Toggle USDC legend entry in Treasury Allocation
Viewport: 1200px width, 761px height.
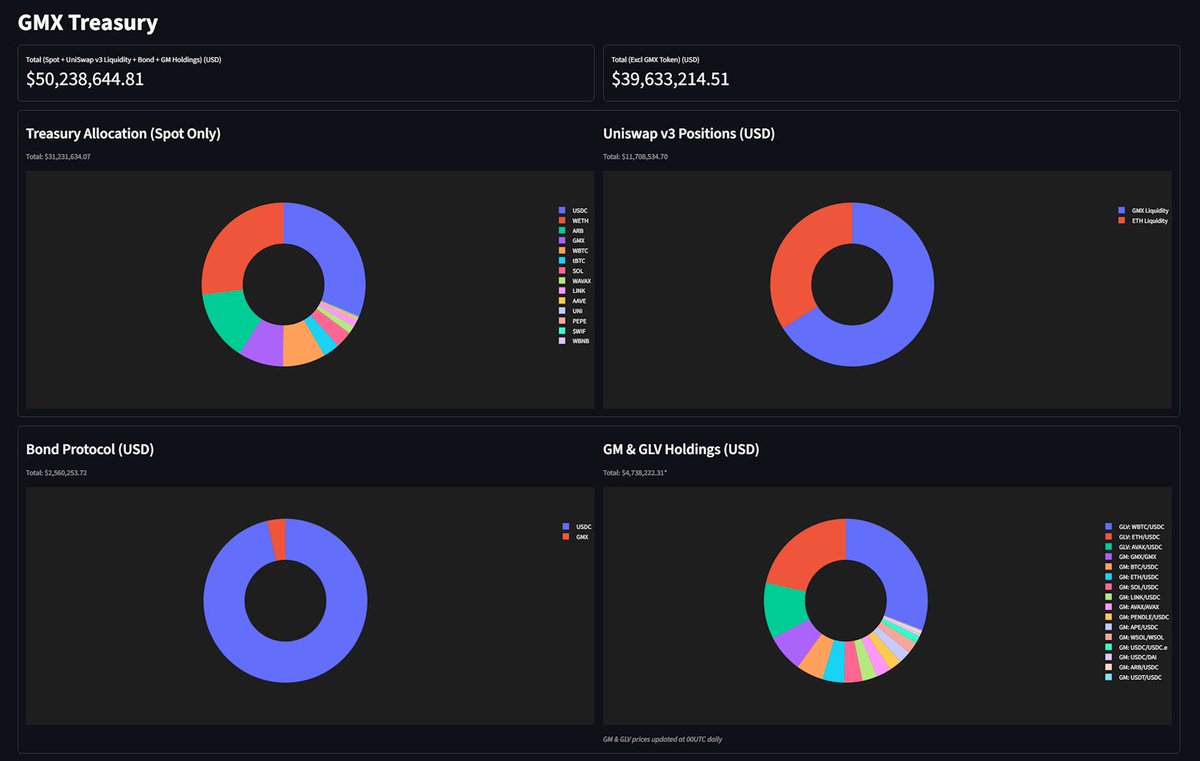574,210
